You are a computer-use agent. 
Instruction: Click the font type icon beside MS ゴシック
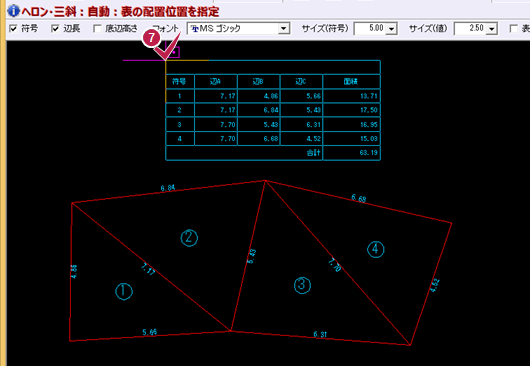click(x=195, y=29)
